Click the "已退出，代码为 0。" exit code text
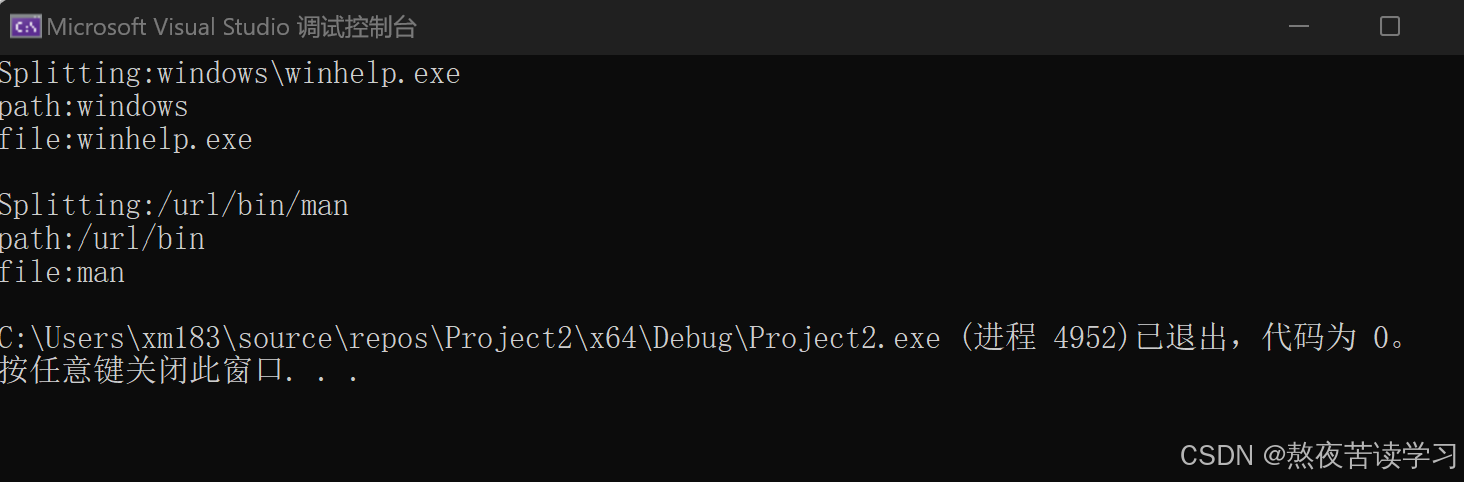The image size is (1464, 482). click(1270, 339)
